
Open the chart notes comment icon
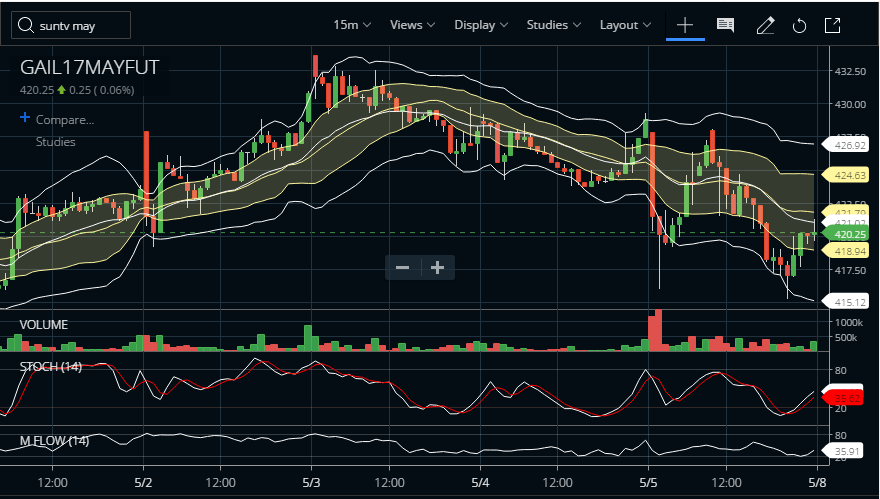click(x=725, y=25)
